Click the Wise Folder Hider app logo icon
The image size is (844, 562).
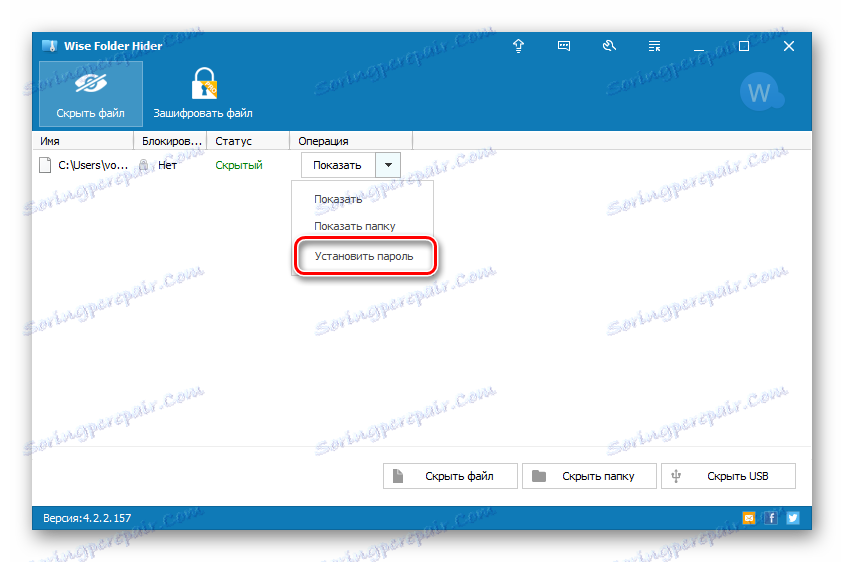pos(50,46)
